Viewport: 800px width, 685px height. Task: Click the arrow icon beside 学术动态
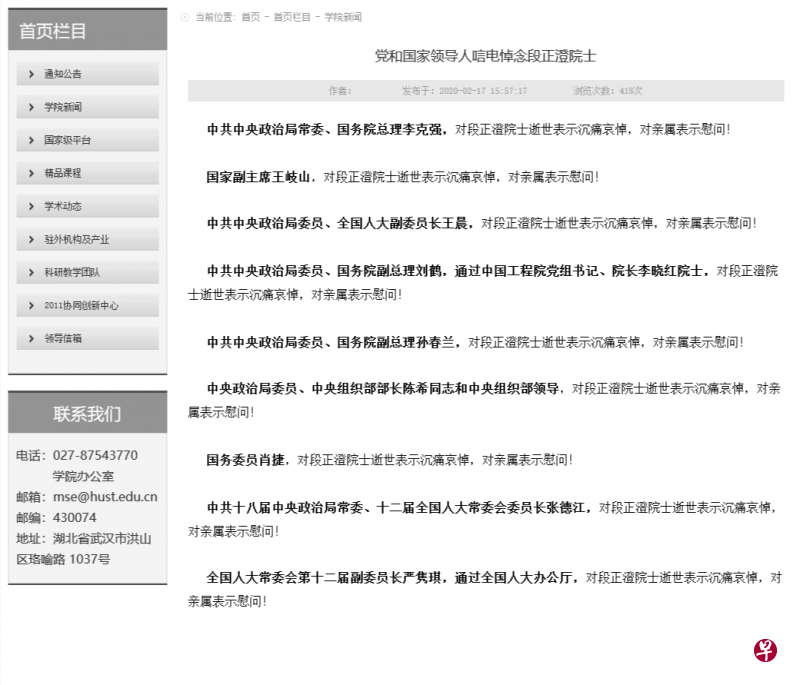32,205
